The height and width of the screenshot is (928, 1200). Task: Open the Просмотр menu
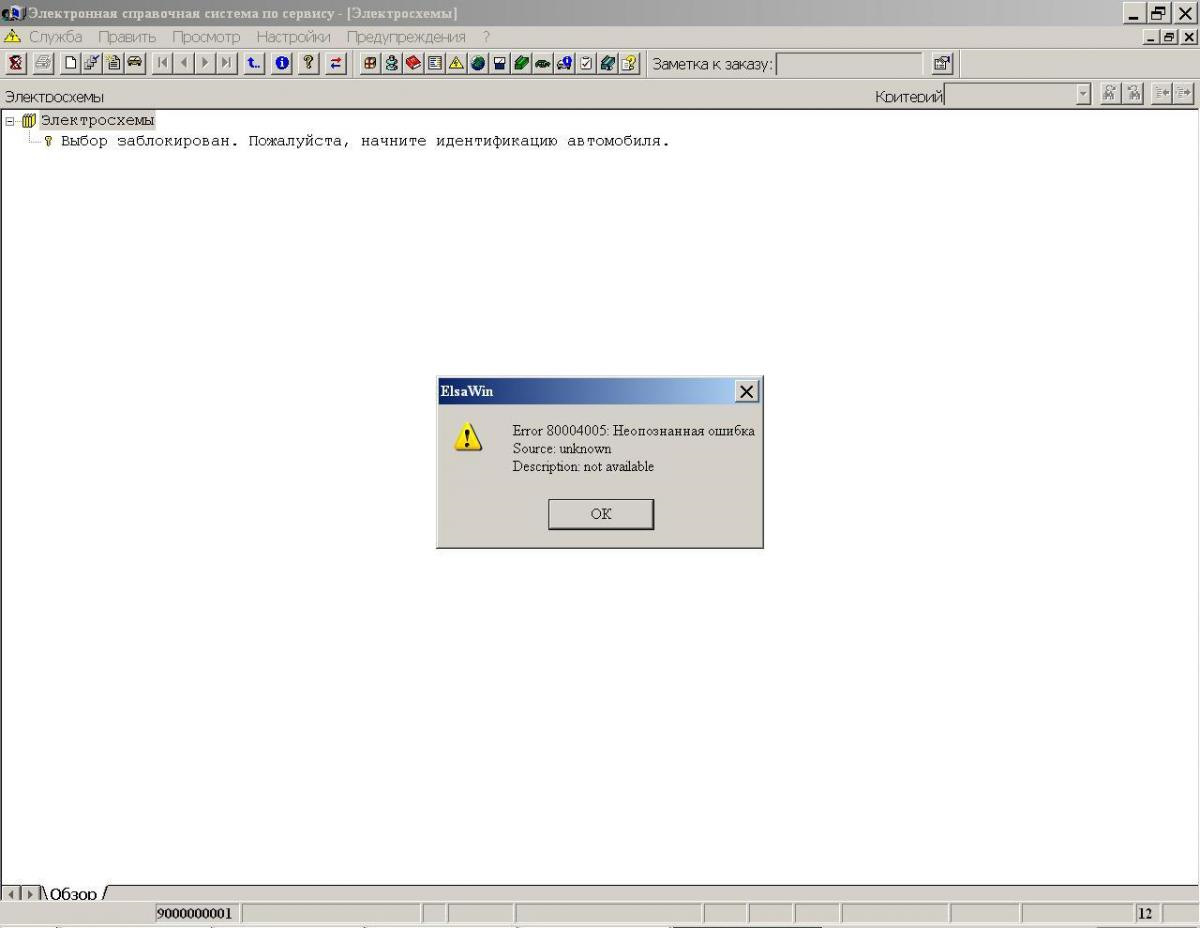(206, 37)
